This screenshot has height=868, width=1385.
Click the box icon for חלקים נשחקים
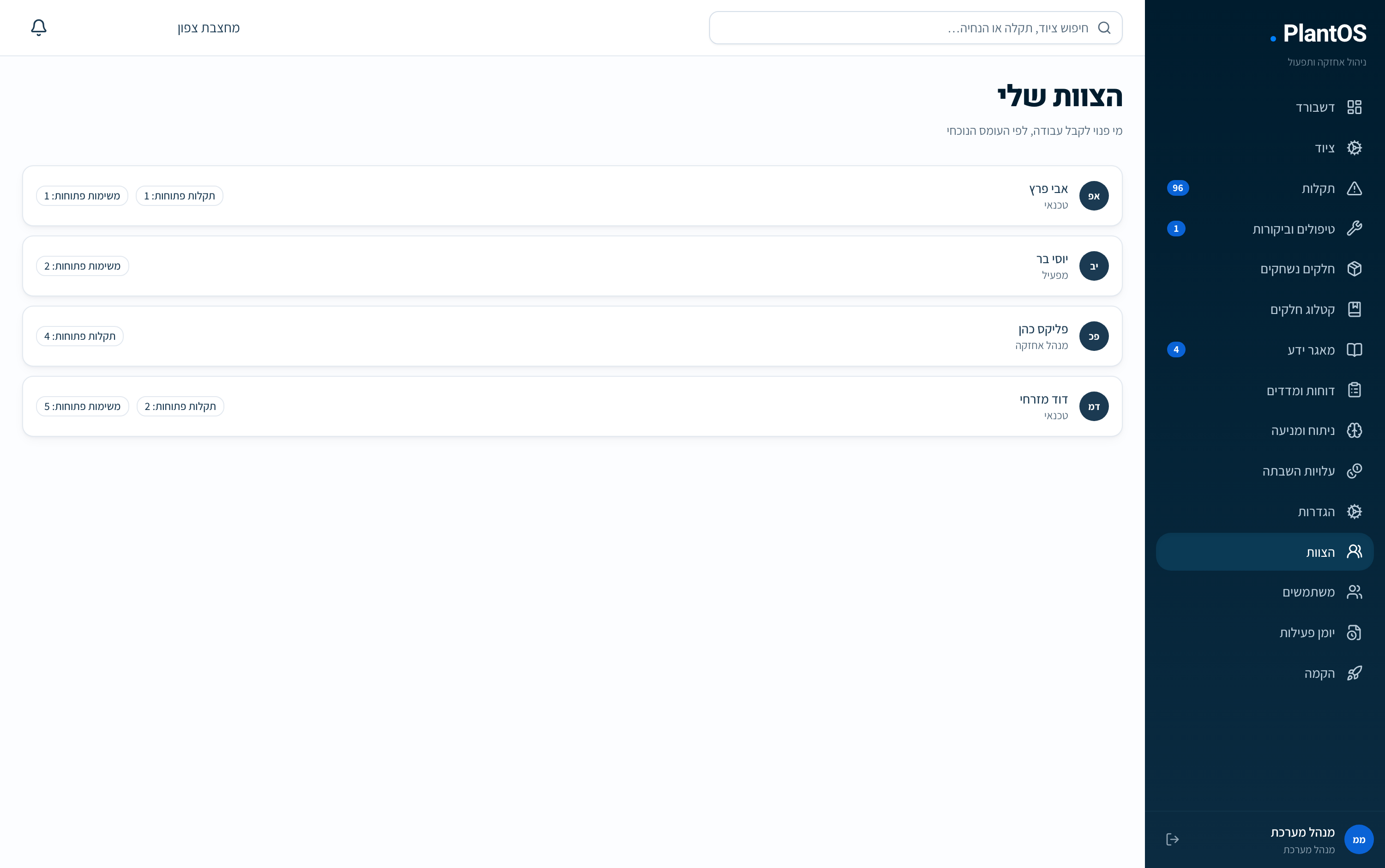[1354, 269]
